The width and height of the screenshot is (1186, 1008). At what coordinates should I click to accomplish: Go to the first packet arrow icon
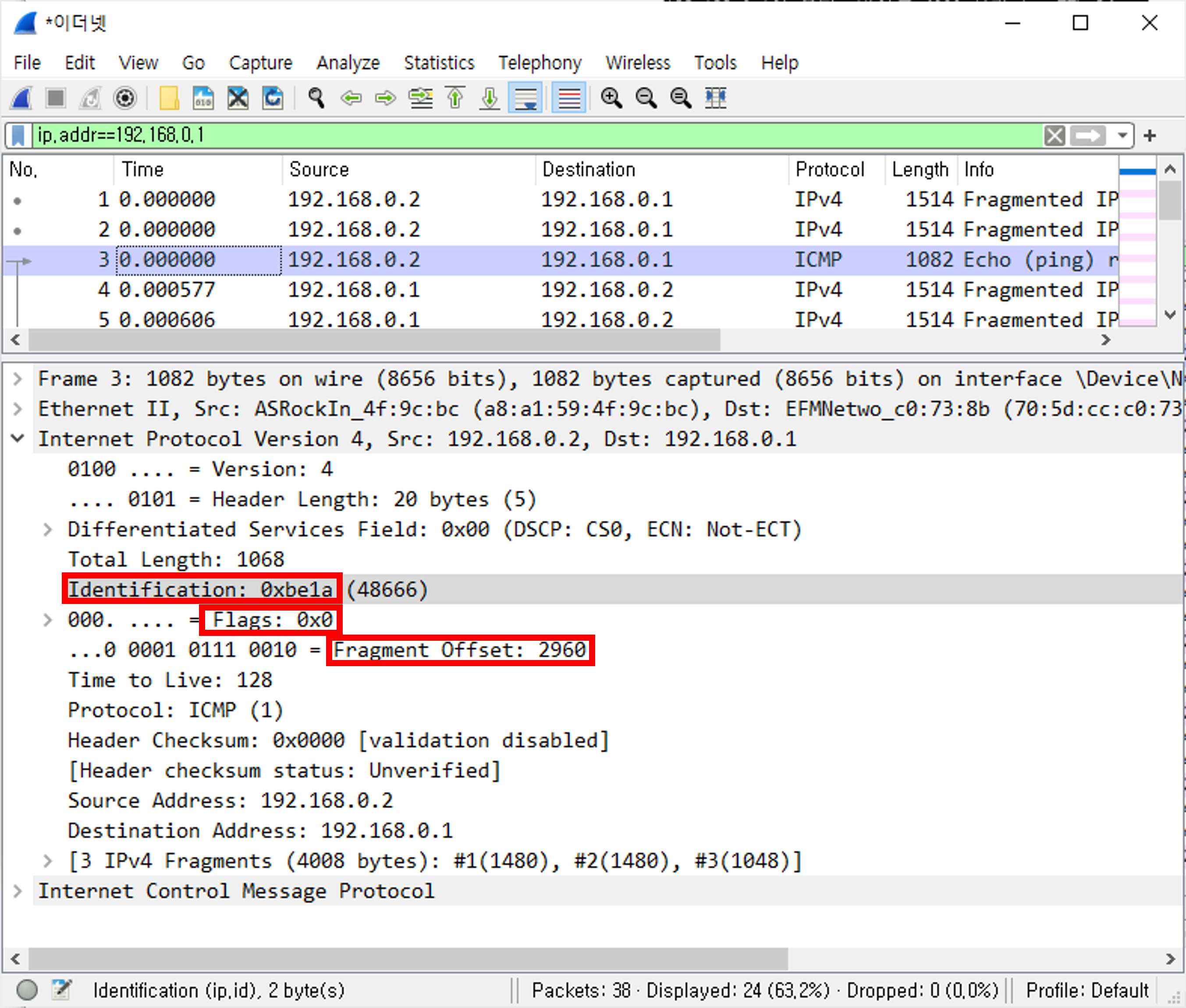455,98
